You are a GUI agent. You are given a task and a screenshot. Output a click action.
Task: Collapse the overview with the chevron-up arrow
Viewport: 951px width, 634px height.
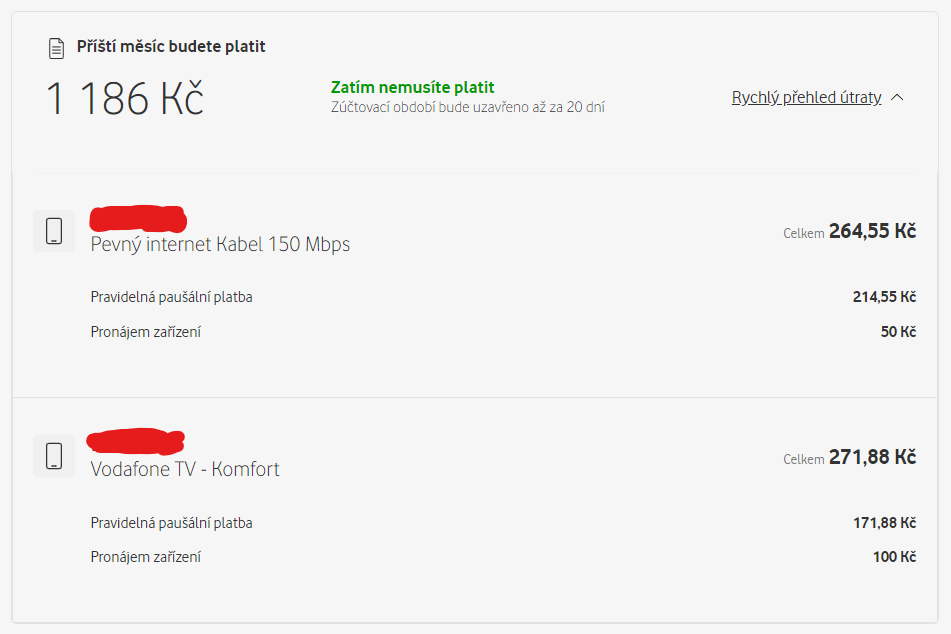(898, 97)
